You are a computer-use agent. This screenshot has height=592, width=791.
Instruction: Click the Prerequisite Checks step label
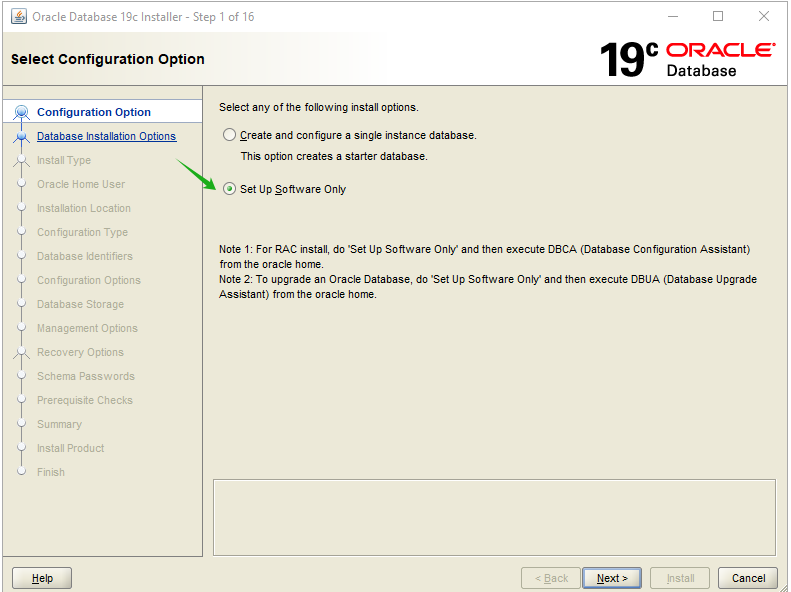pos(85,400)
